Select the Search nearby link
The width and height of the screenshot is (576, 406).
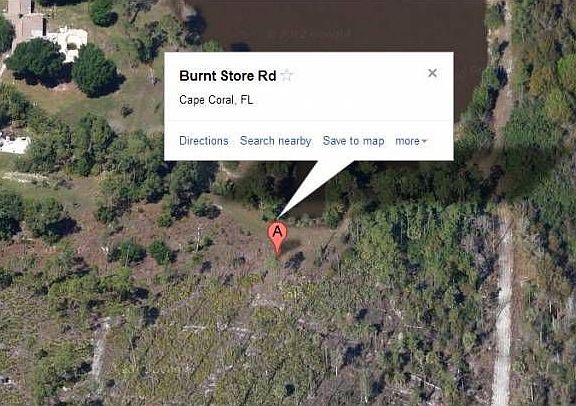click(x=276, y=141)
